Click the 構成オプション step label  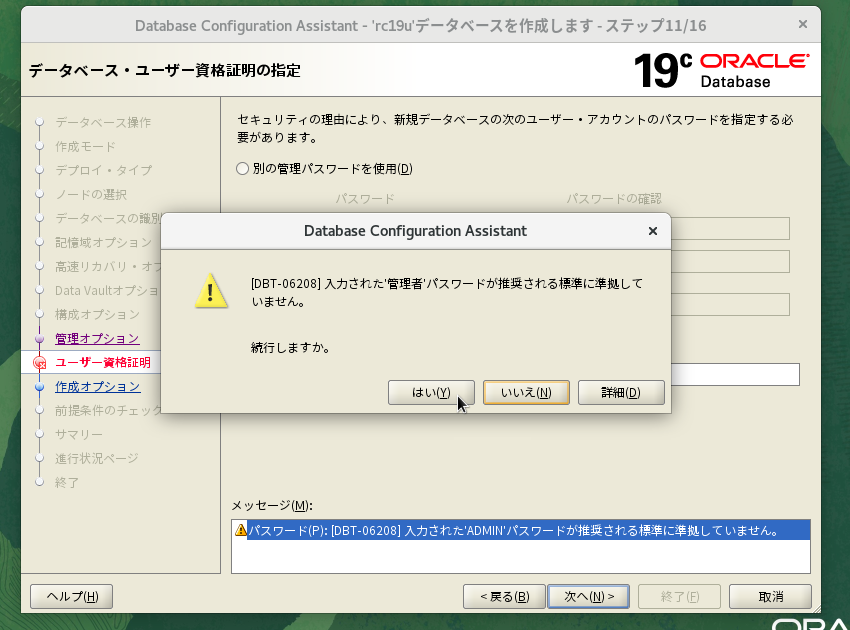(97, 314)
